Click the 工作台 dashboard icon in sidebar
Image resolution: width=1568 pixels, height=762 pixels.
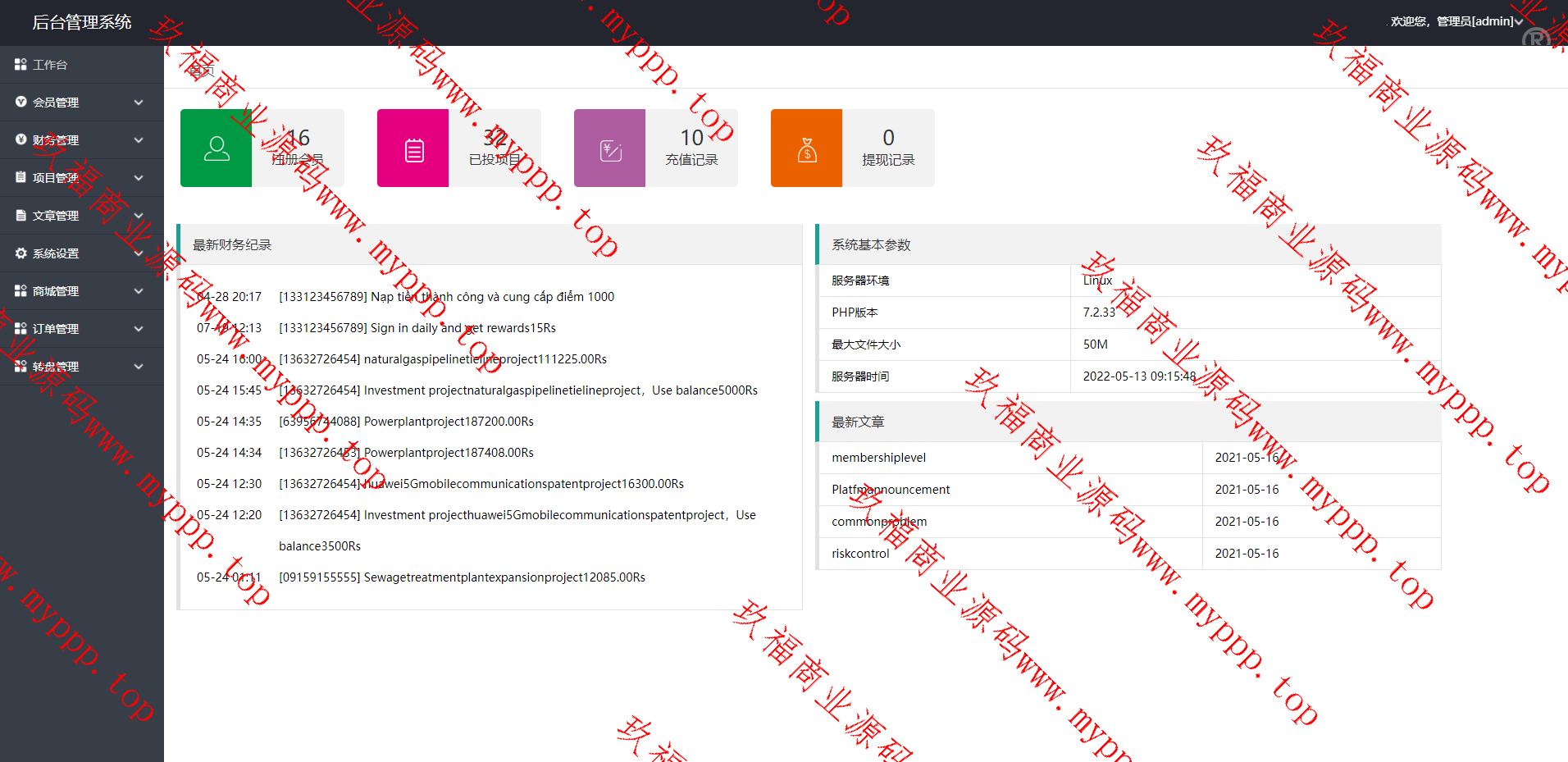coord(21,65)
